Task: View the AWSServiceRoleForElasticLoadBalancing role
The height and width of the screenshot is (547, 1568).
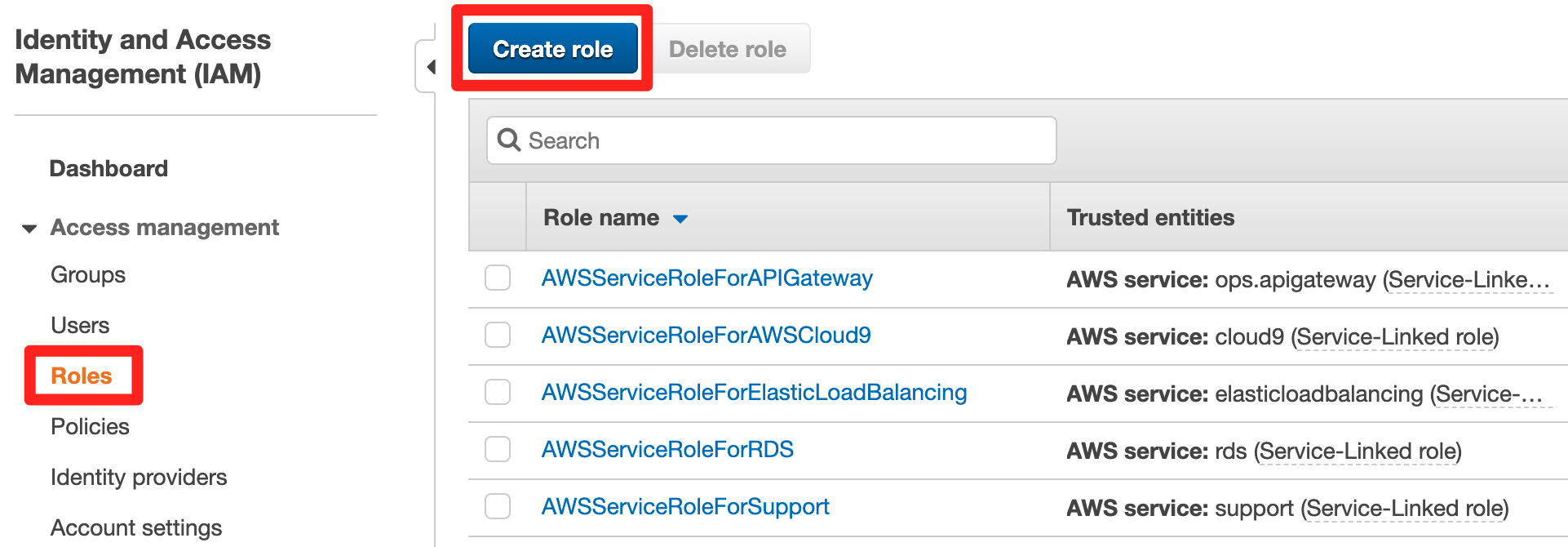Action: pyautogui.click(x=755, y=393)
